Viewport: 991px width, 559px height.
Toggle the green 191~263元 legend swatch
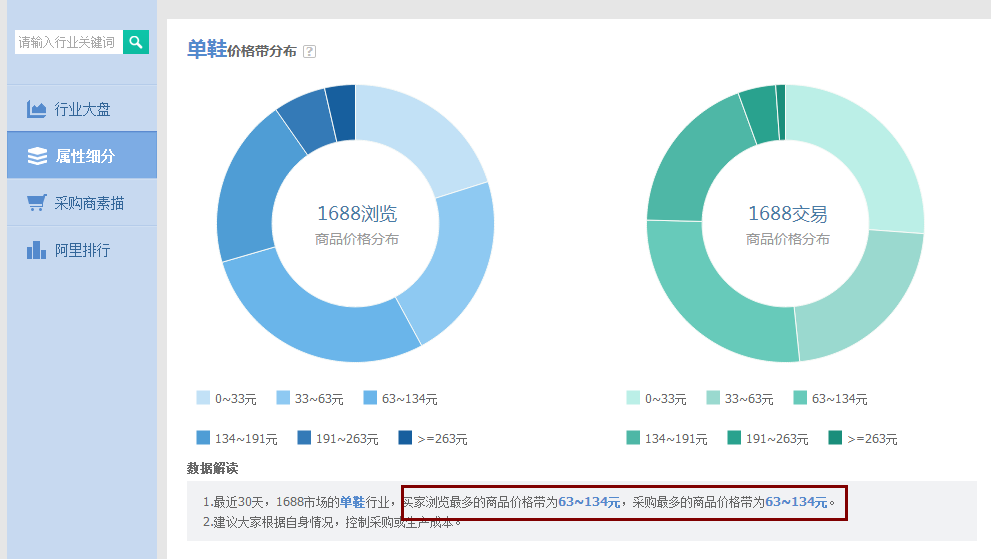tap(734, 438)
